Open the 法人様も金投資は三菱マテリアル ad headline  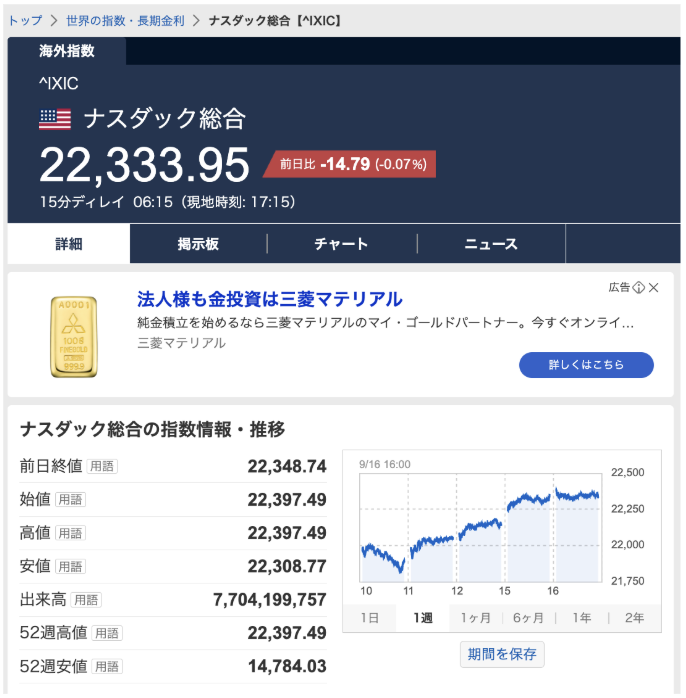click(269, 299)
